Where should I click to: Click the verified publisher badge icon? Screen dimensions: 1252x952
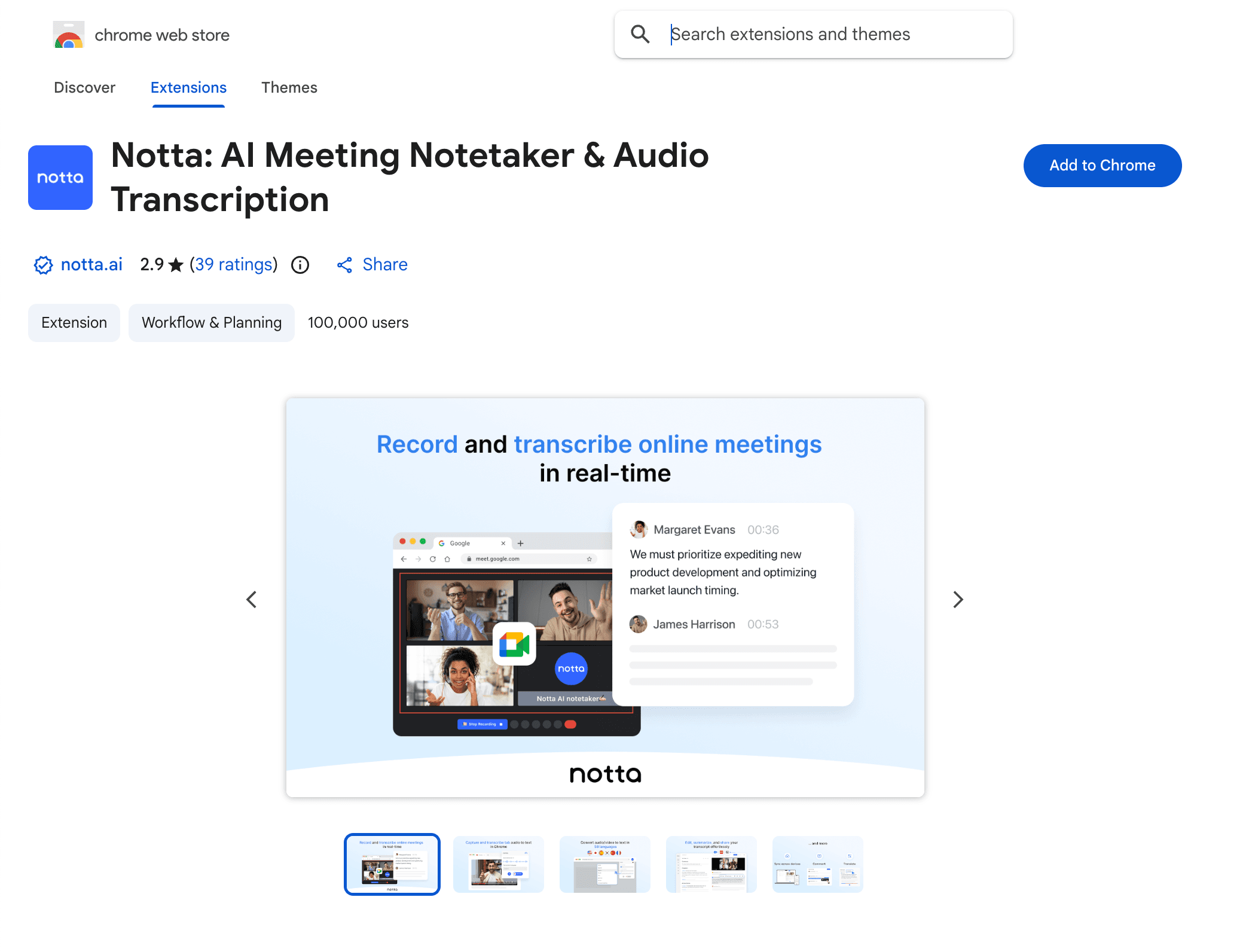[x=43, y=265]
